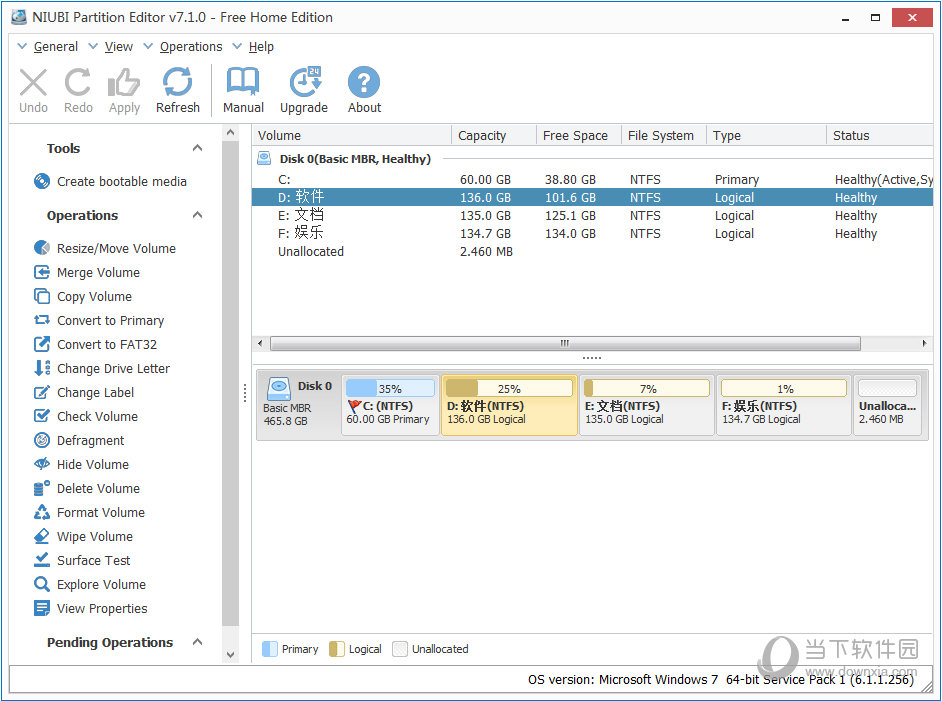Collapse the Tools section chevron
Screen dimensions: 942x701
[197, 149]
